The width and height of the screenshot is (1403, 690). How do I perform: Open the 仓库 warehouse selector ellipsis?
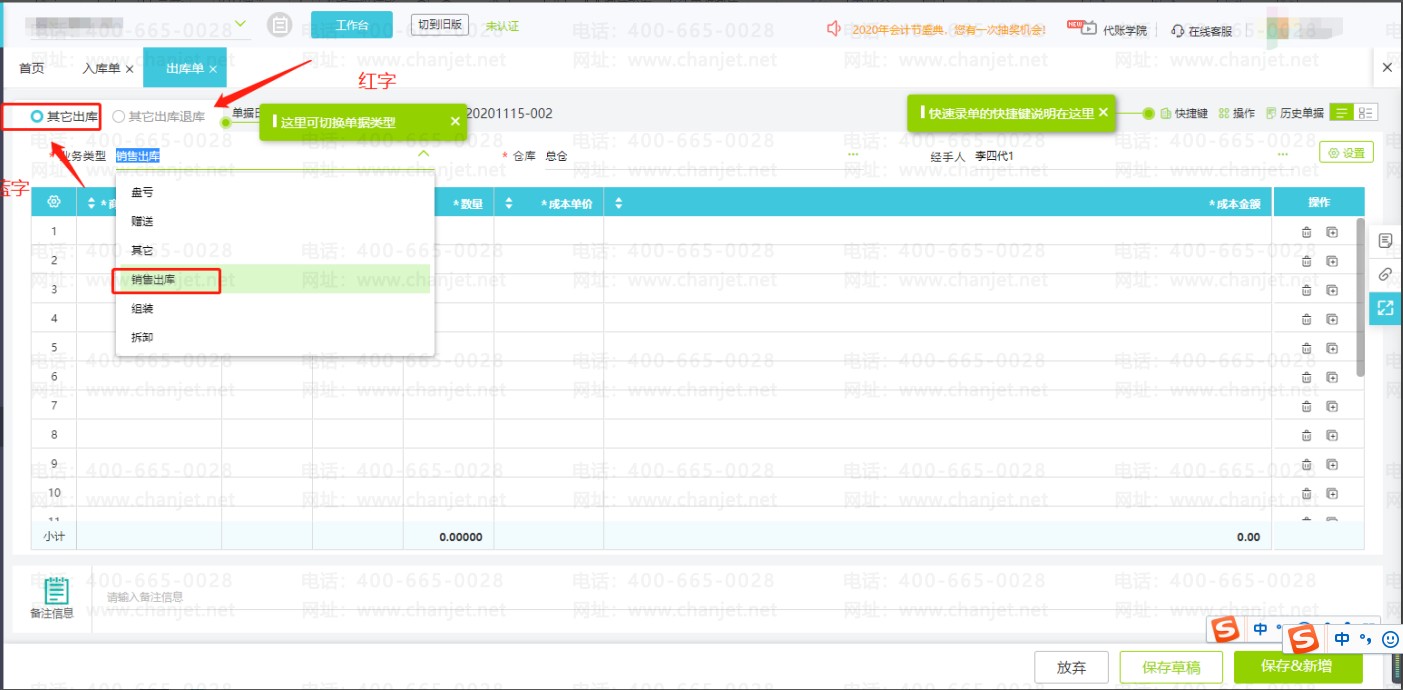click(x=852, y=156)
